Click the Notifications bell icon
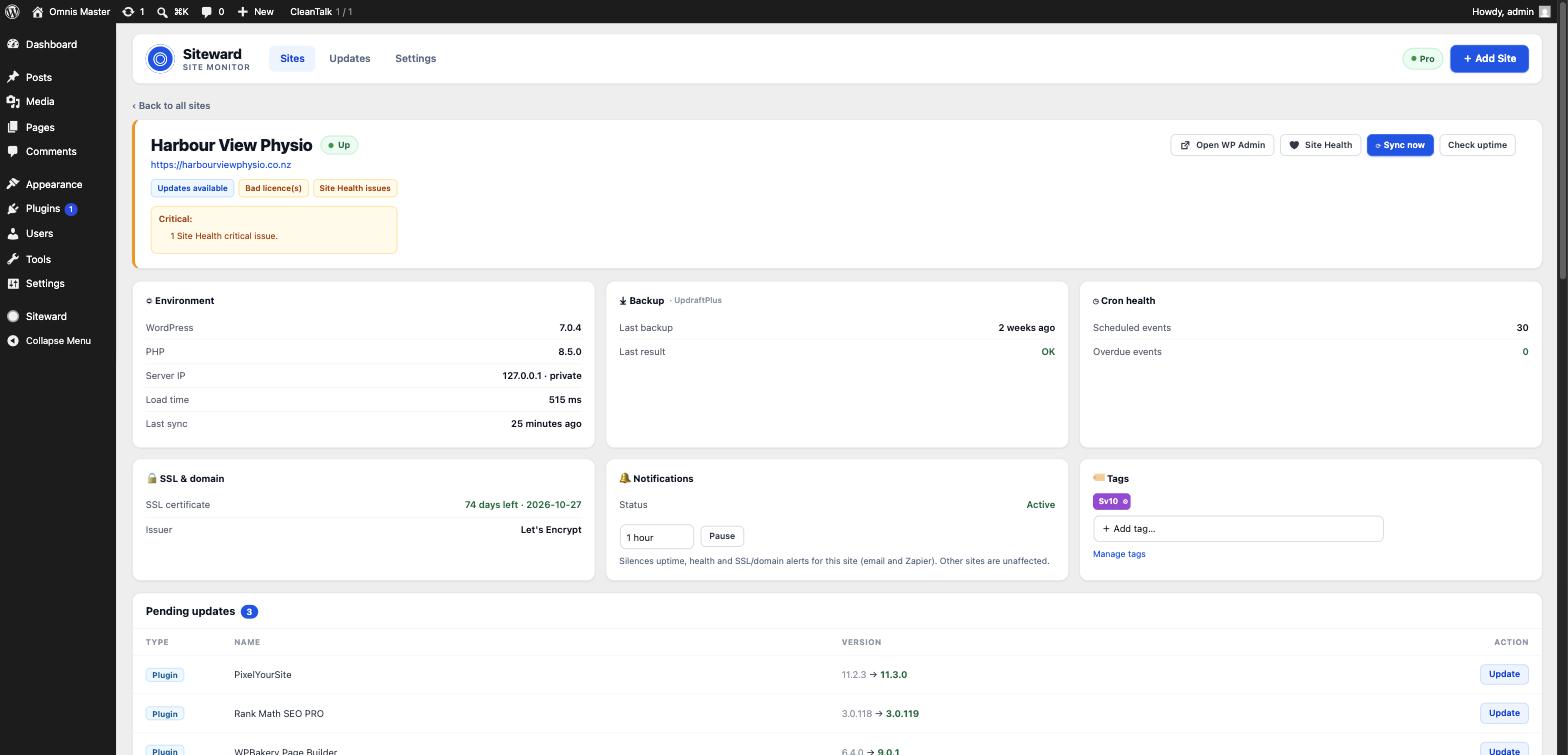The width and height of the screenshot is (1568, 755). 625,478
